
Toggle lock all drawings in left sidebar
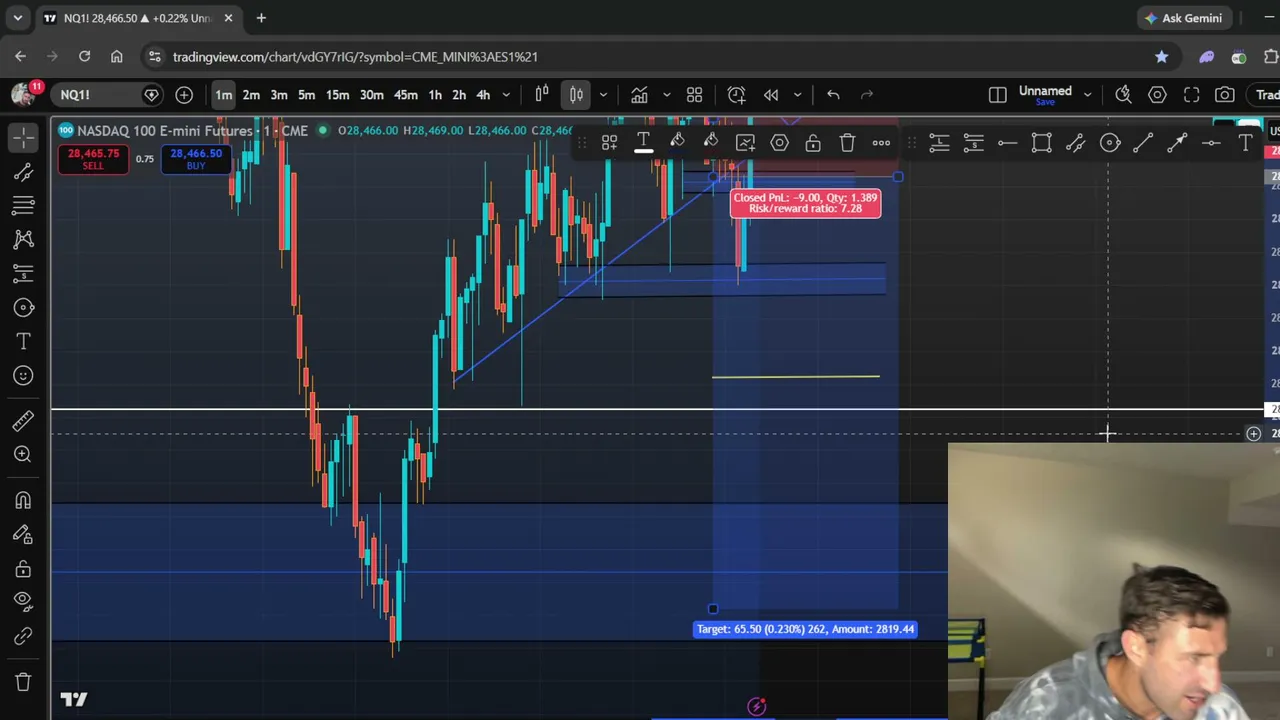click(x=23, y=569)
